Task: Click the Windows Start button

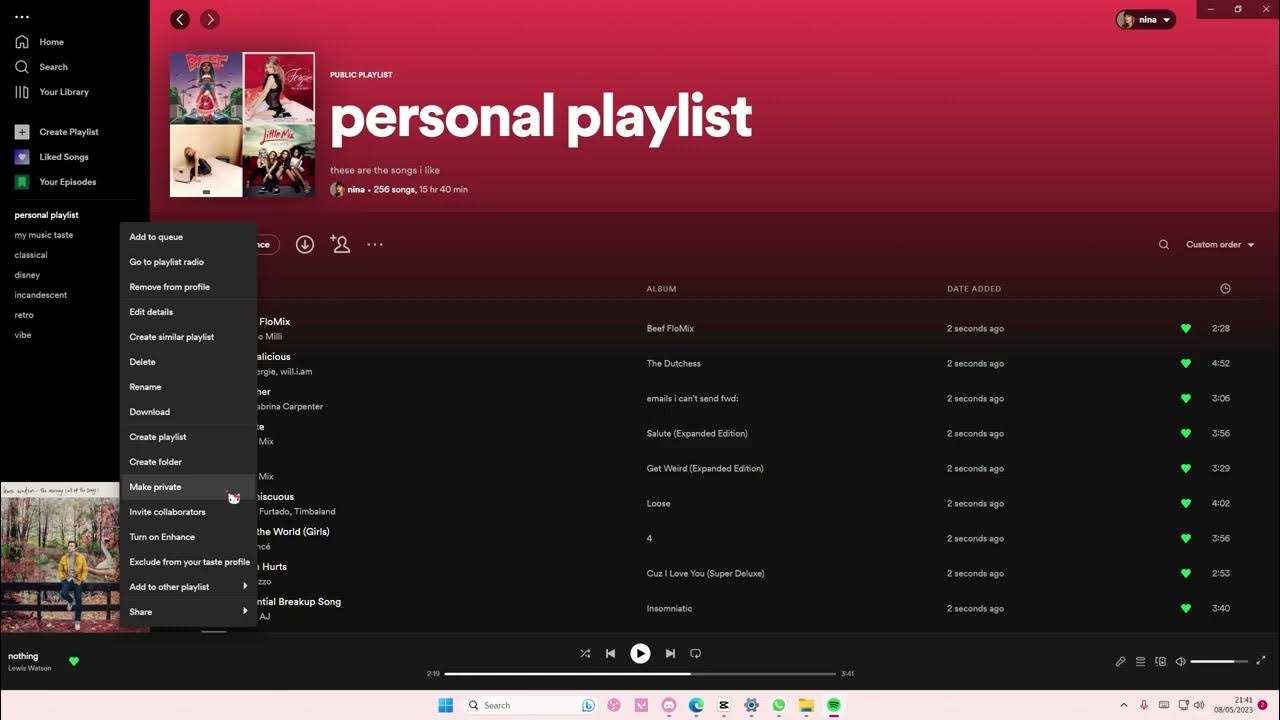Action: [445, 705]
